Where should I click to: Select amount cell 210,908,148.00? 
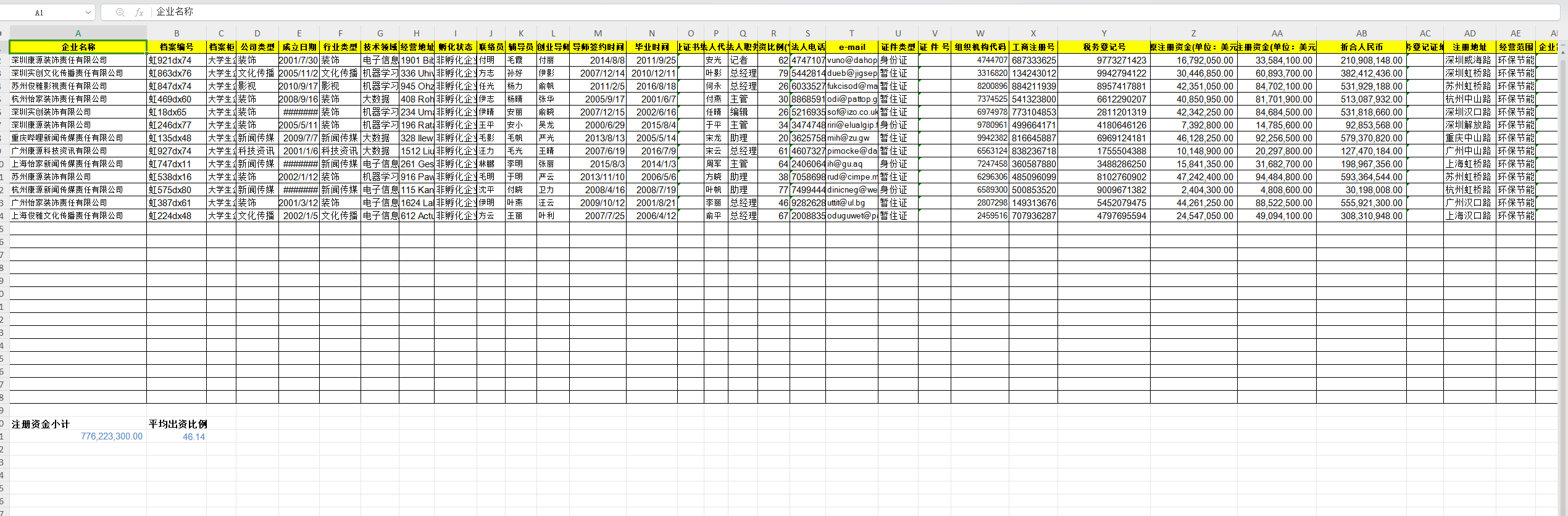coord(1361,60)
